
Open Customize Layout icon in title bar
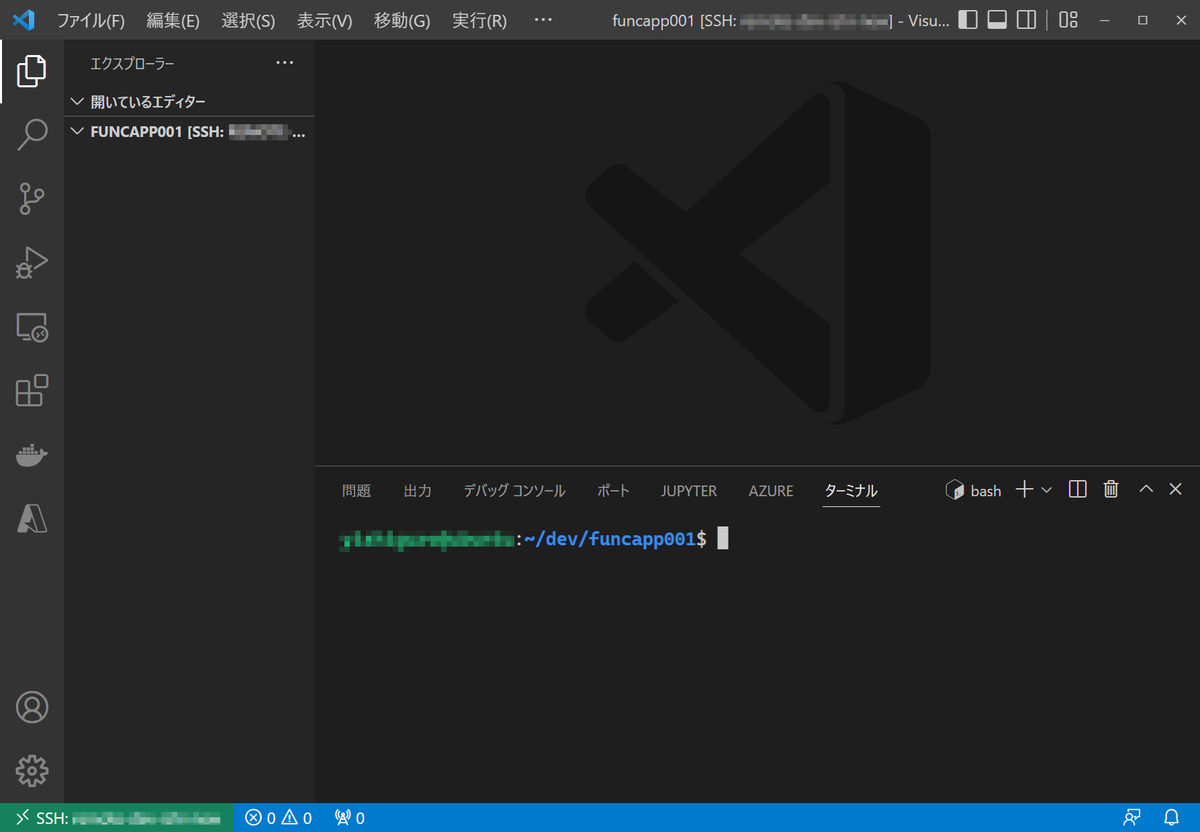pos(1068,20)
